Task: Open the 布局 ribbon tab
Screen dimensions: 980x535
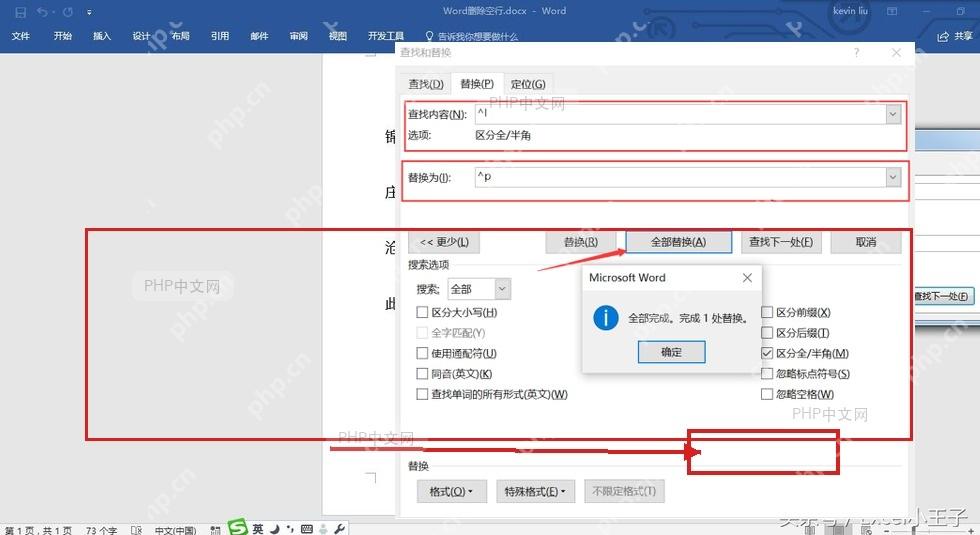Action: [x=181, y=36]
